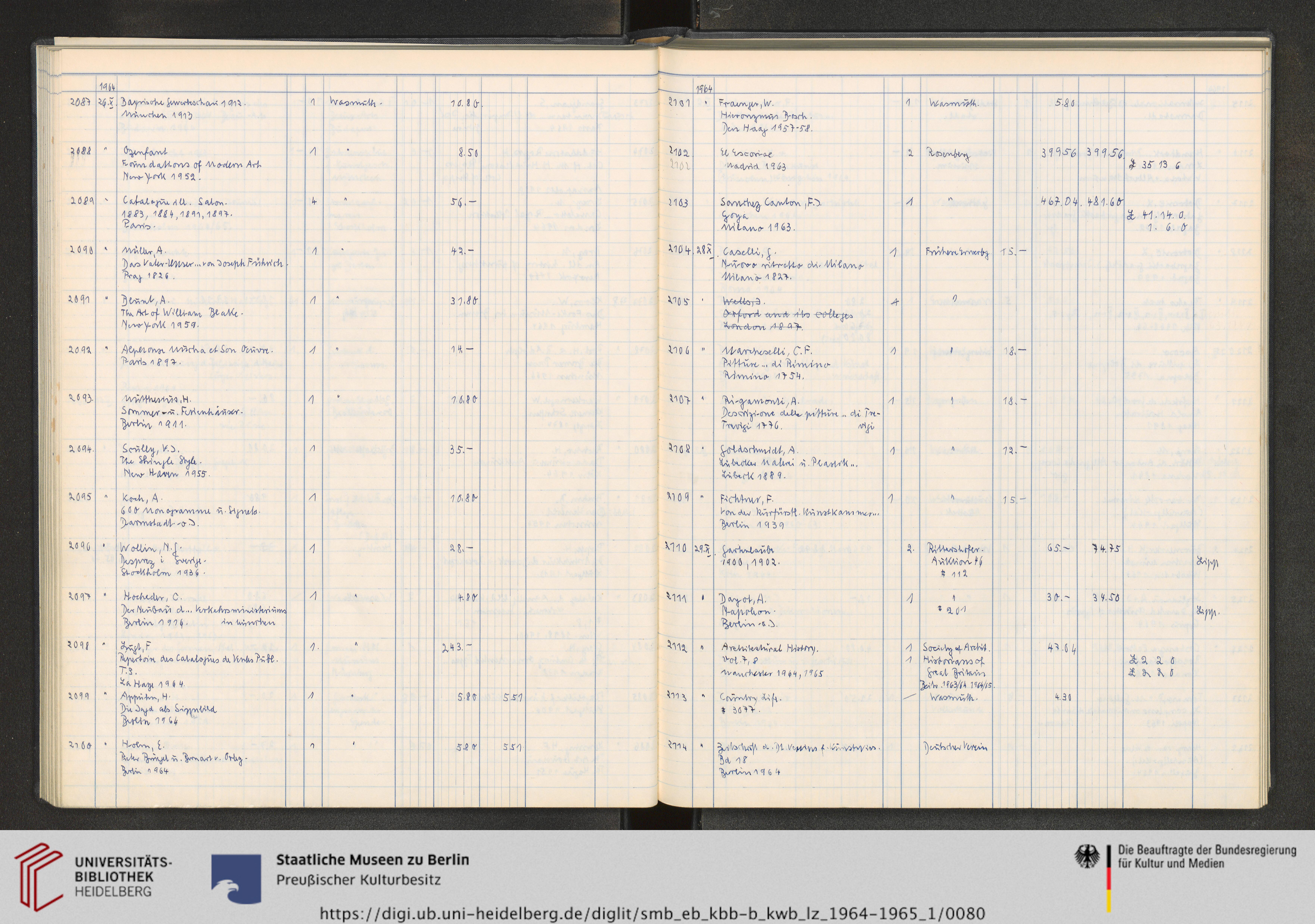Click entry 'Foundations of Modern Art'

pos(192,165)
